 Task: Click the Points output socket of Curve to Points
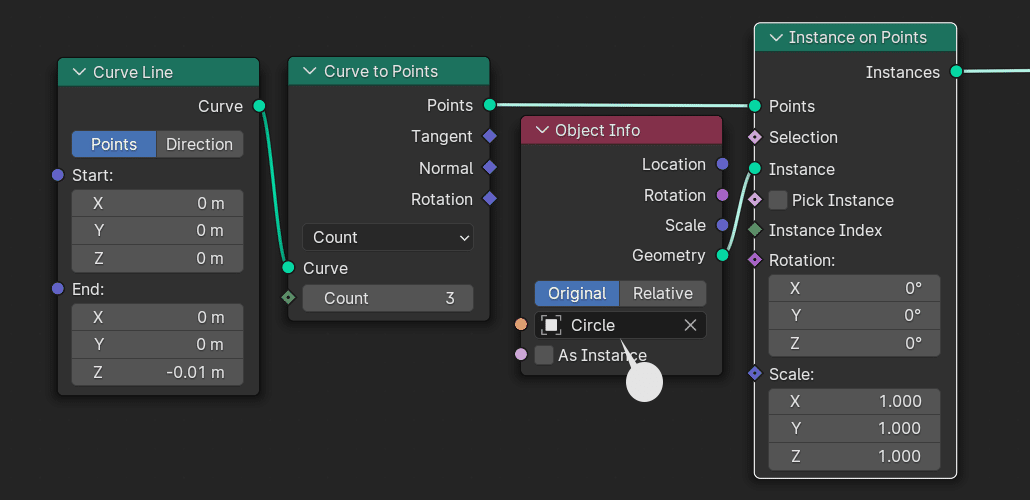pos(489,104)
